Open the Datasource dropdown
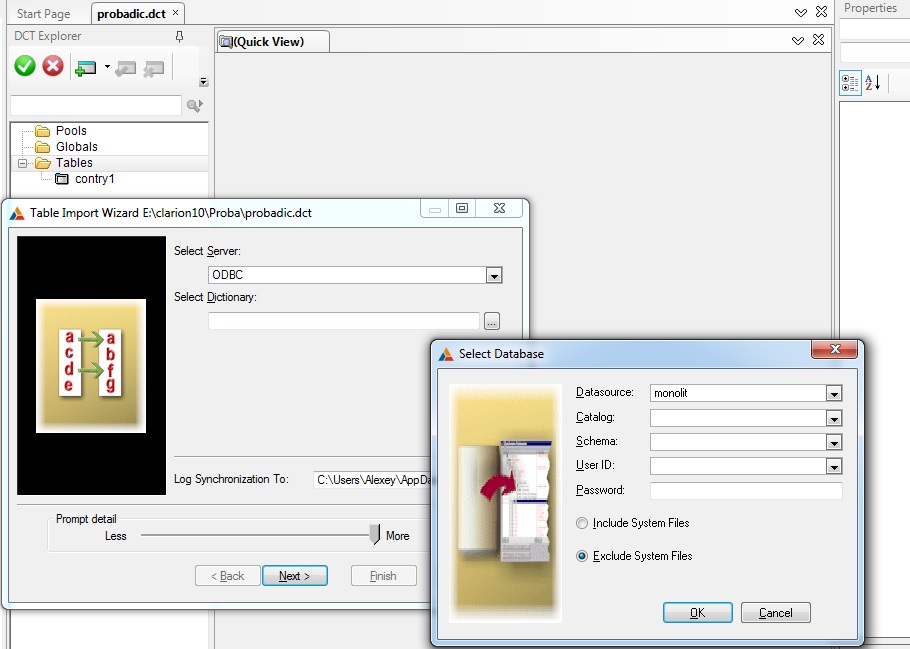Image resolution: width=910 pixels, height=649 pixels. [834, 393]
